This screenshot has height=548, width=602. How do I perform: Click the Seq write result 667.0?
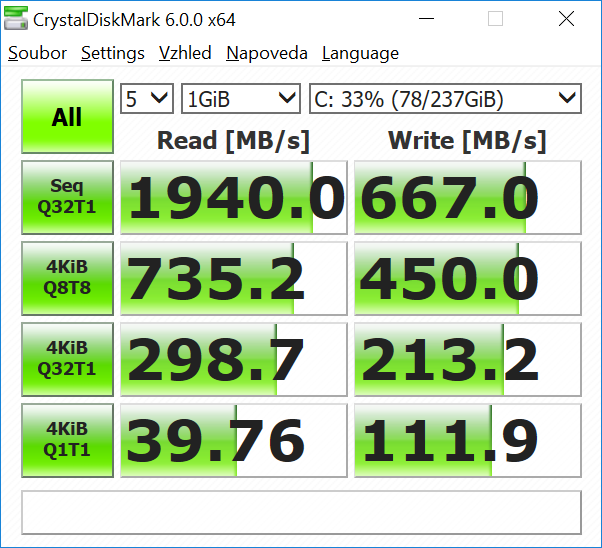[467, 197]
